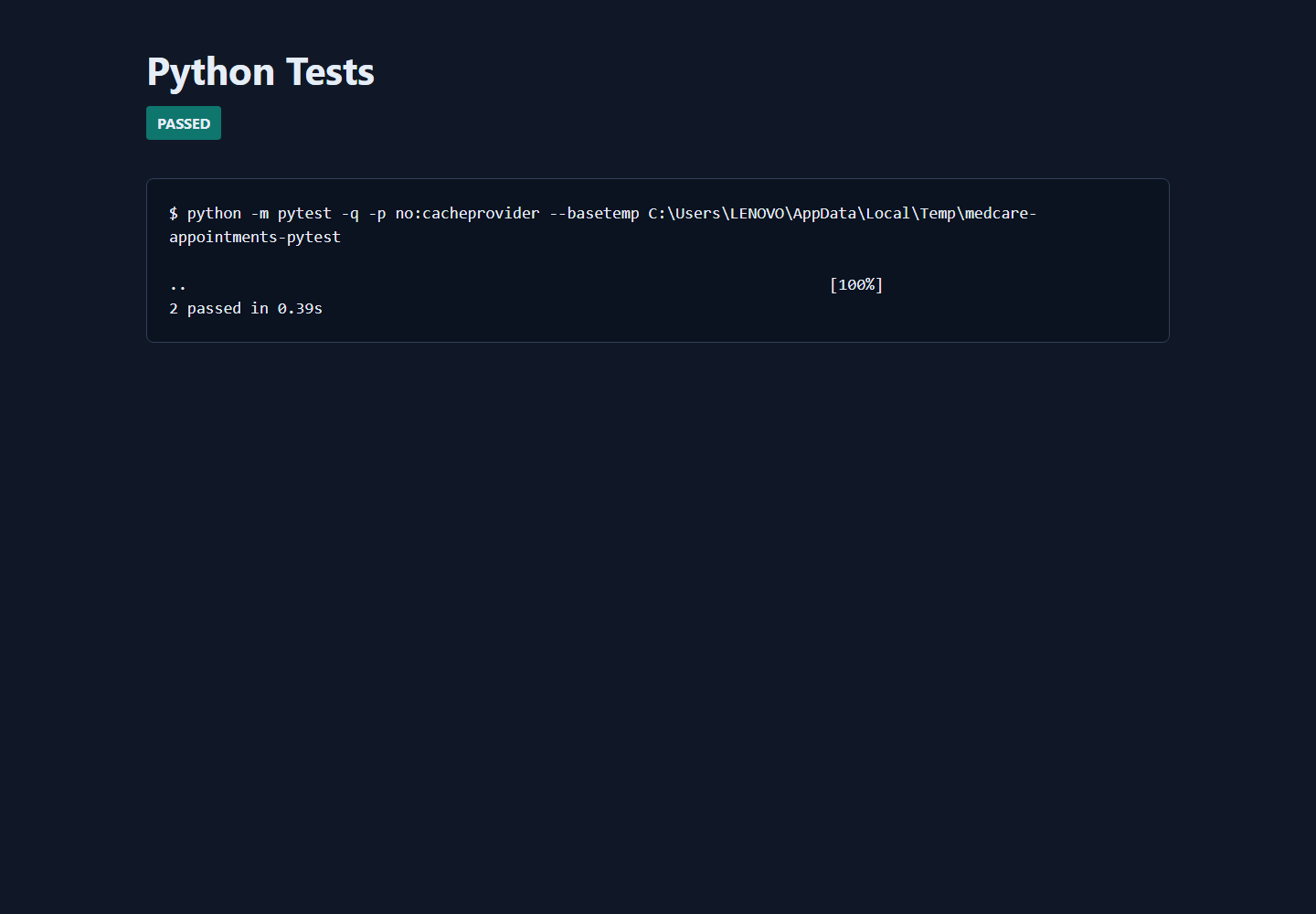Click the PASSED status badge
The height and width of the screenshot is (914, 1316).
tap(184, 123)
